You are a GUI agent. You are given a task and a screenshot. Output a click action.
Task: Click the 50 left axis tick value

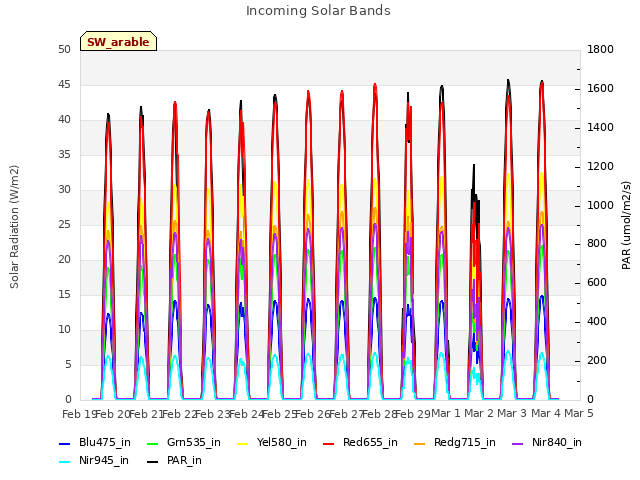click(x=64, y=50)
